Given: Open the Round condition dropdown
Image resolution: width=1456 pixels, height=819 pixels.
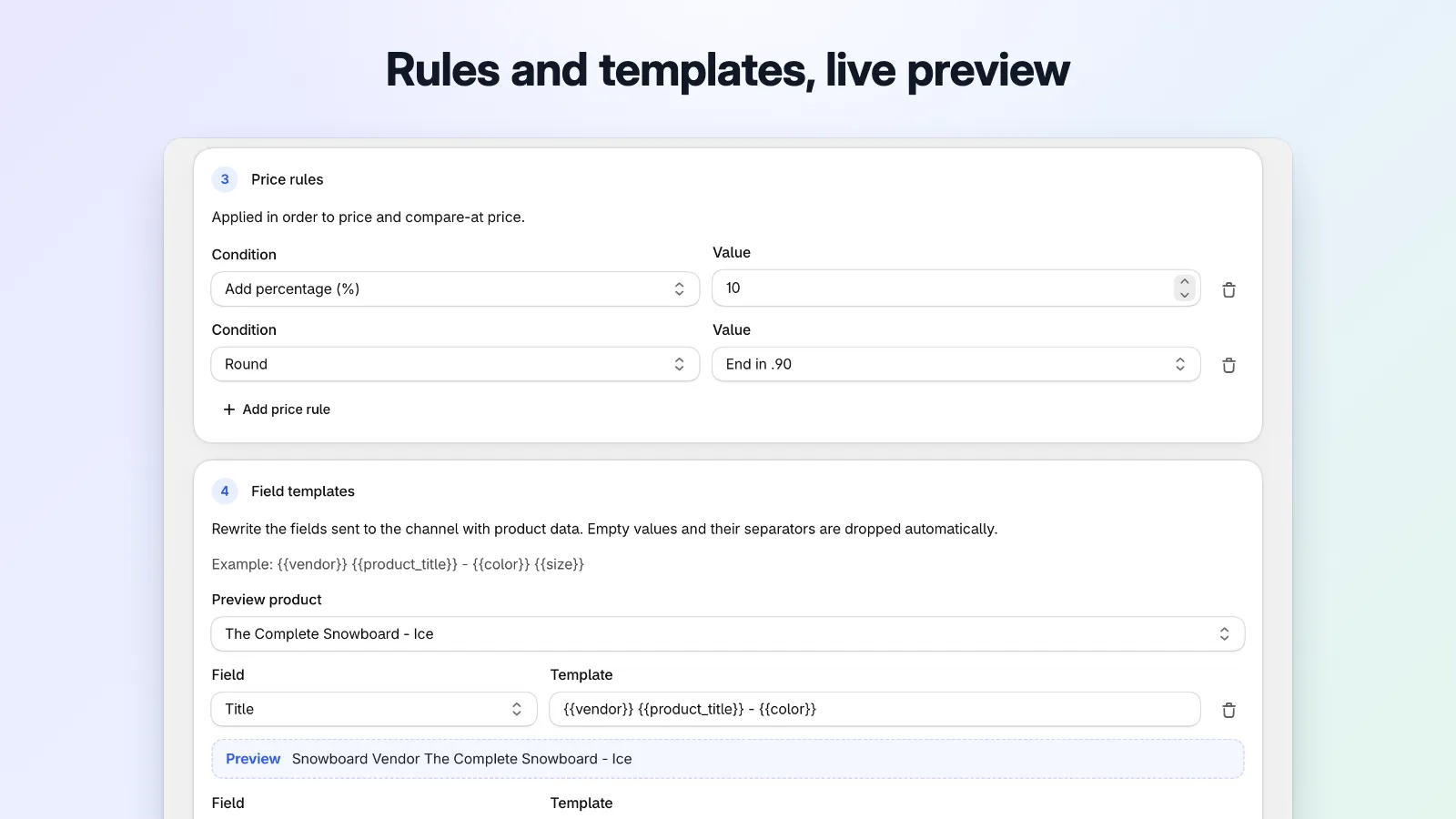Looking at the screenshot, I should pos(455,364).
